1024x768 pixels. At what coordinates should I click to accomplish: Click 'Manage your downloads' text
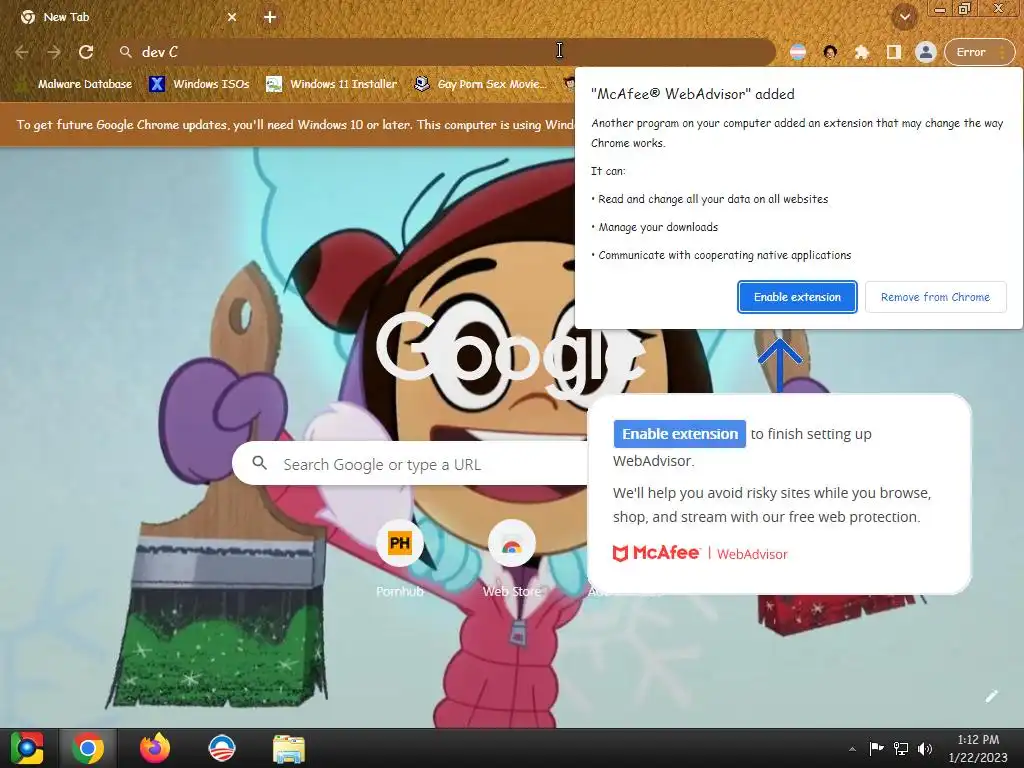[x=658, y=227]
